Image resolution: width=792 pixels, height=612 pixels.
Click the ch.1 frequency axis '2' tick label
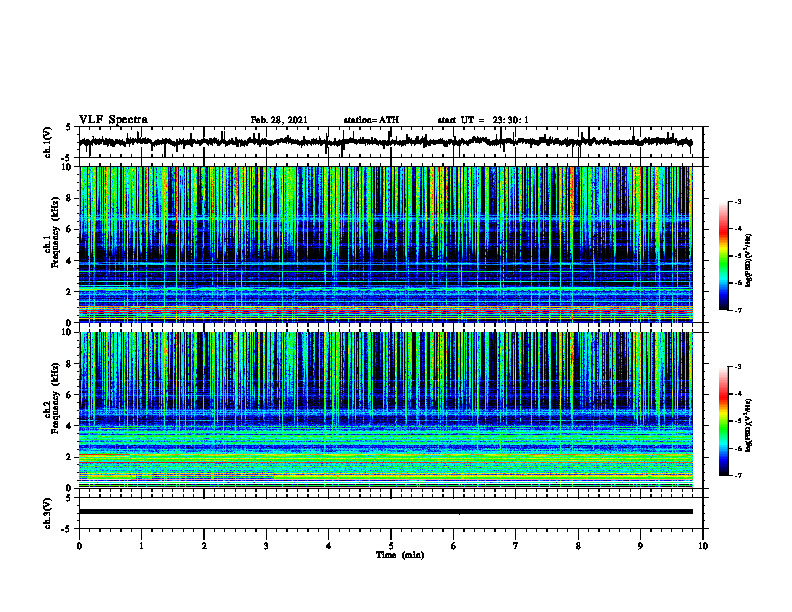coord(70,292)
